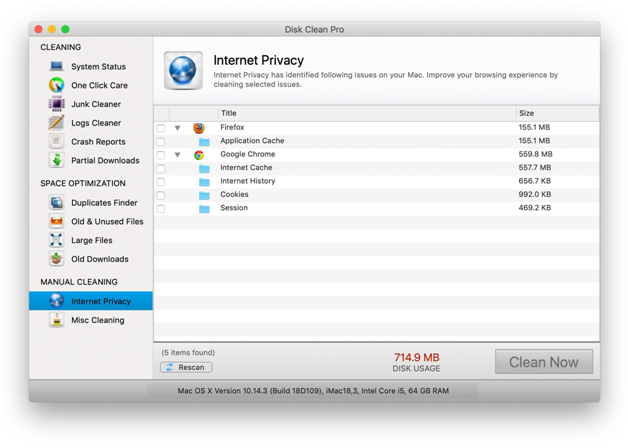Click the Google Chrome browser icon
The height and width of the screenshot is (448, 628).
[x=199, y=155]
